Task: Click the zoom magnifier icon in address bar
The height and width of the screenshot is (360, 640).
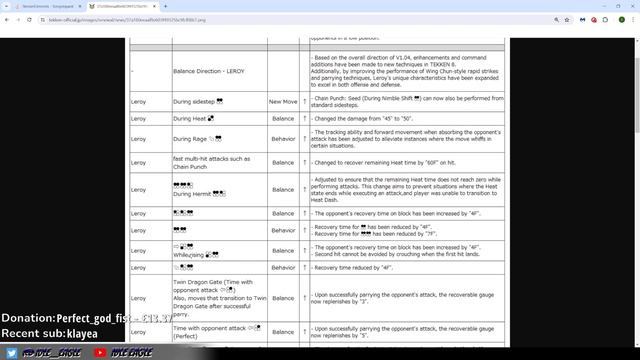Action: click(x=556, y=20)
